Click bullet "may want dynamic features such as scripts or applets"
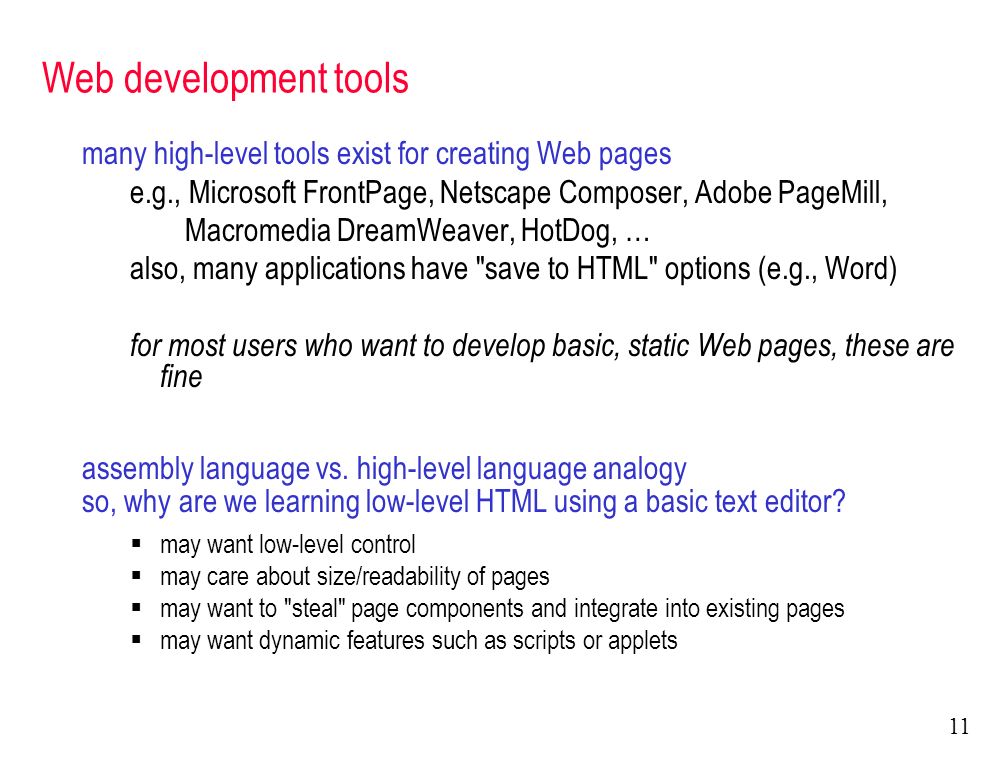1008x768 pixels. 418,641
